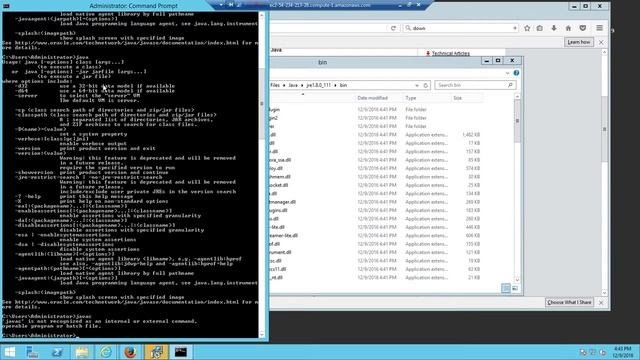Click Learn how button in Firefox

click(579, 42)
